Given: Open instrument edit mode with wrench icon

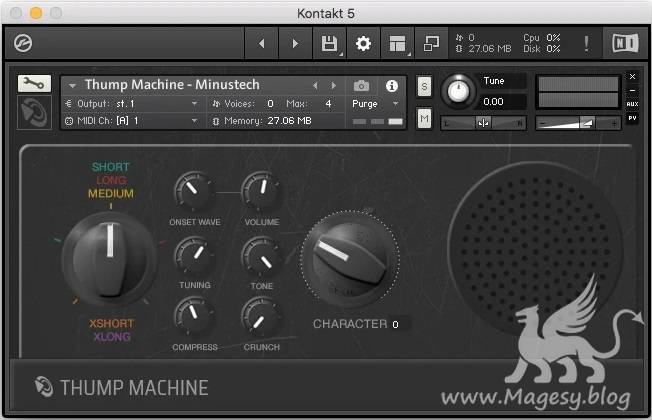Looking at the screenshot, I should (x=35, y=84).
